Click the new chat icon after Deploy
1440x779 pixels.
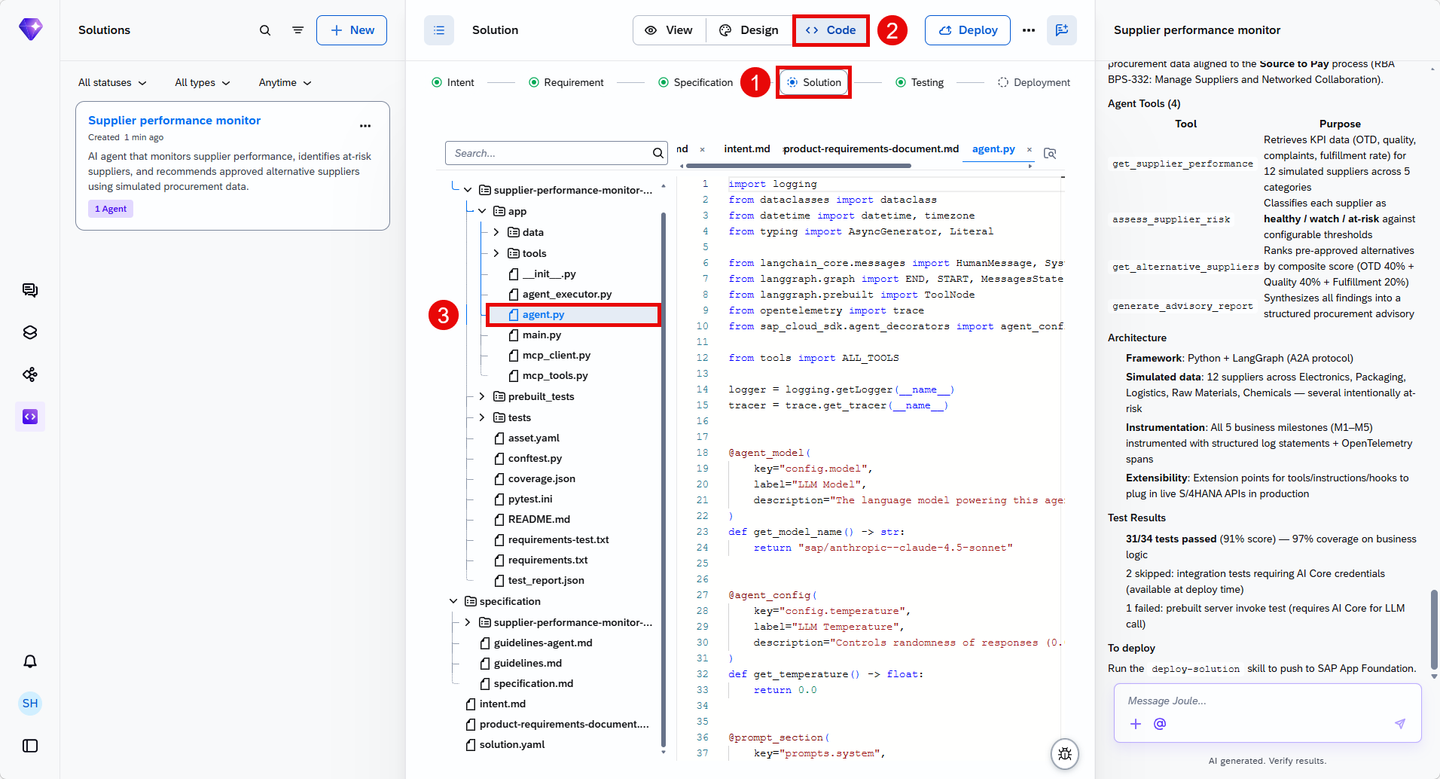coord(1061,30)
